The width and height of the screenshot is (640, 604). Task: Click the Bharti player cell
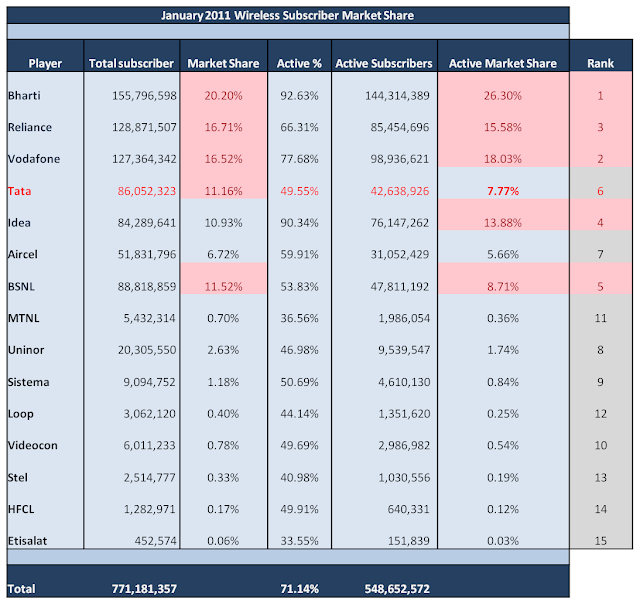[24, 95]
